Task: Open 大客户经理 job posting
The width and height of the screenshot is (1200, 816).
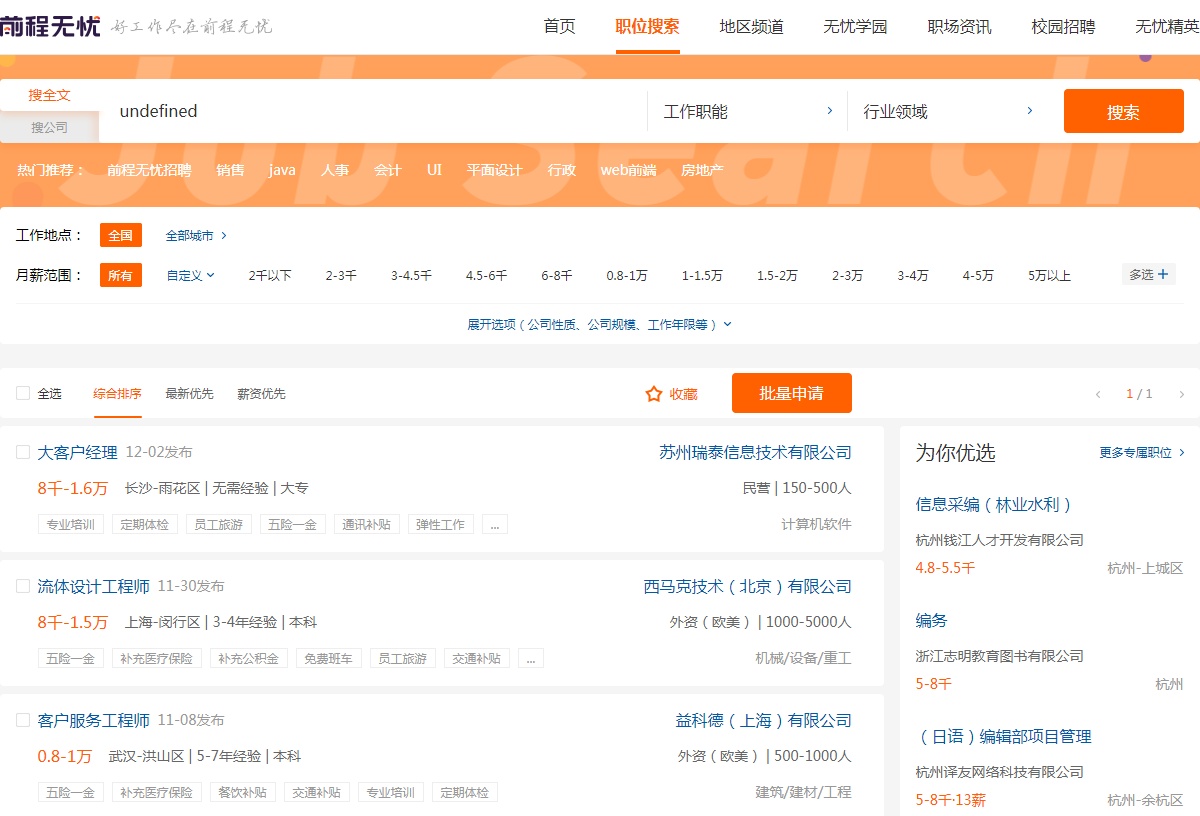Action: pos(78,453)
